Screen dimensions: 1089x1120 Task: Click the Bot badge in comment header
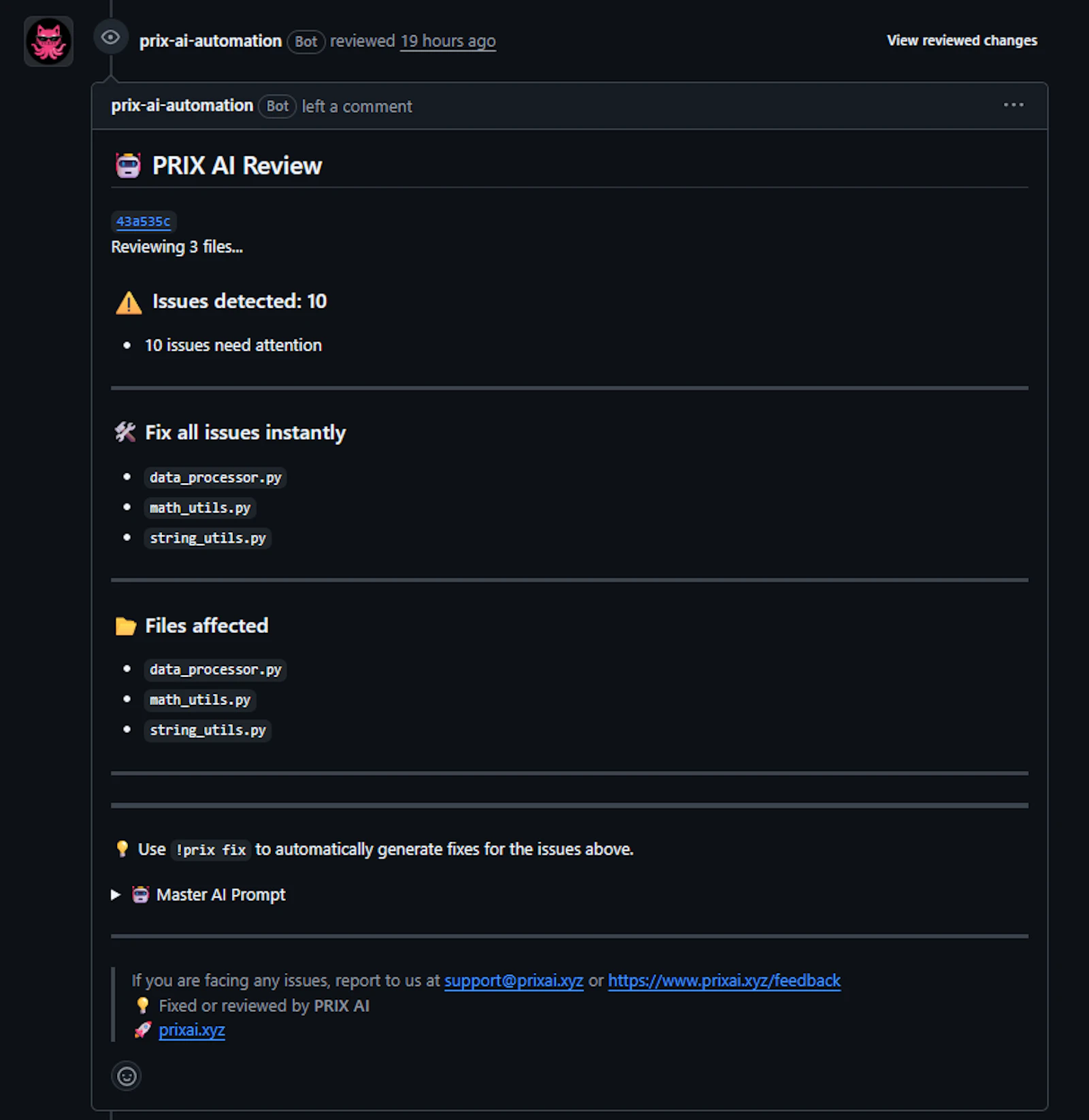point(277,106)
